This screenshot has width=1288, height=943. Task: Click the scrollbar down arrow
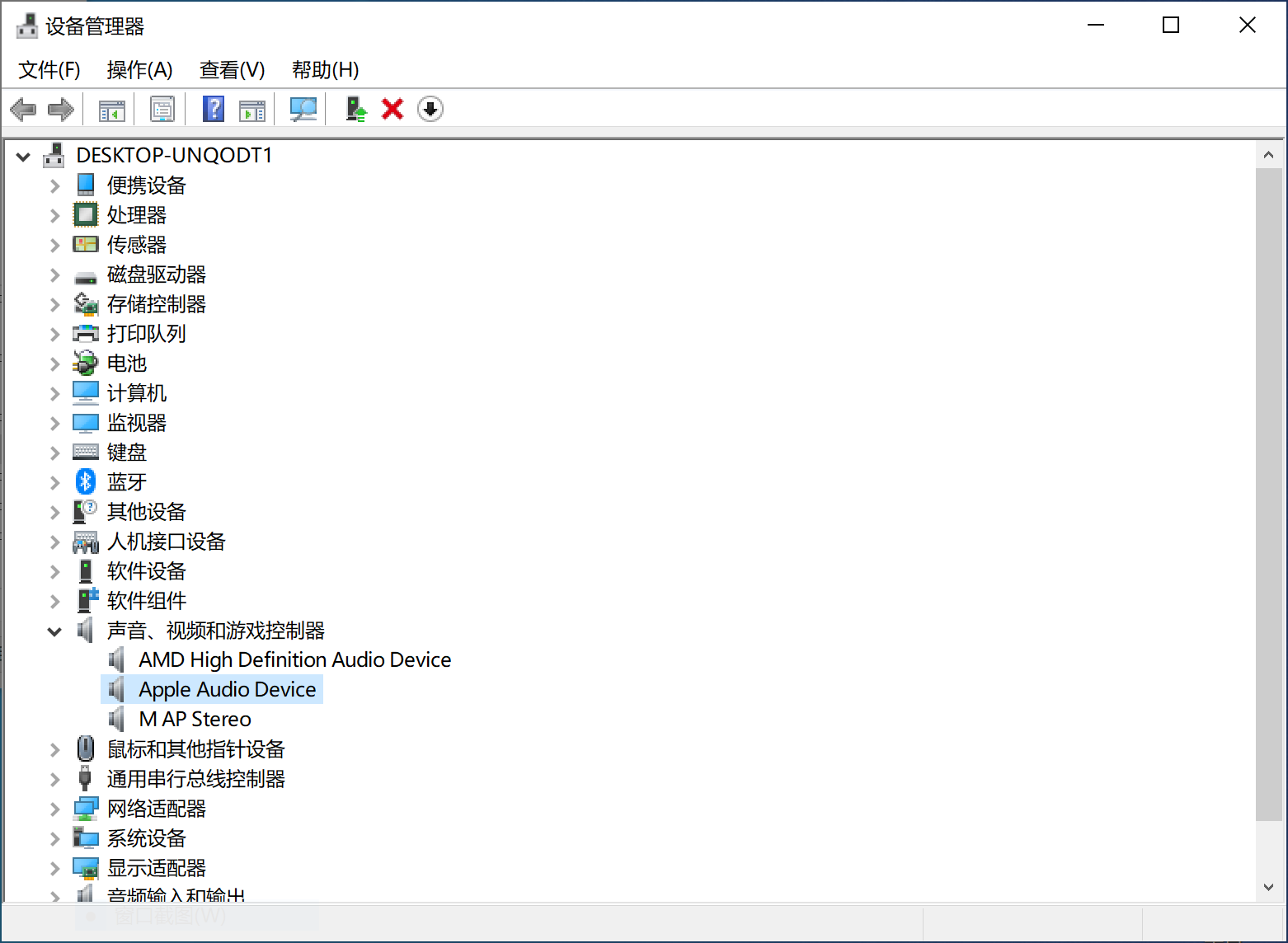point(1268,887)
